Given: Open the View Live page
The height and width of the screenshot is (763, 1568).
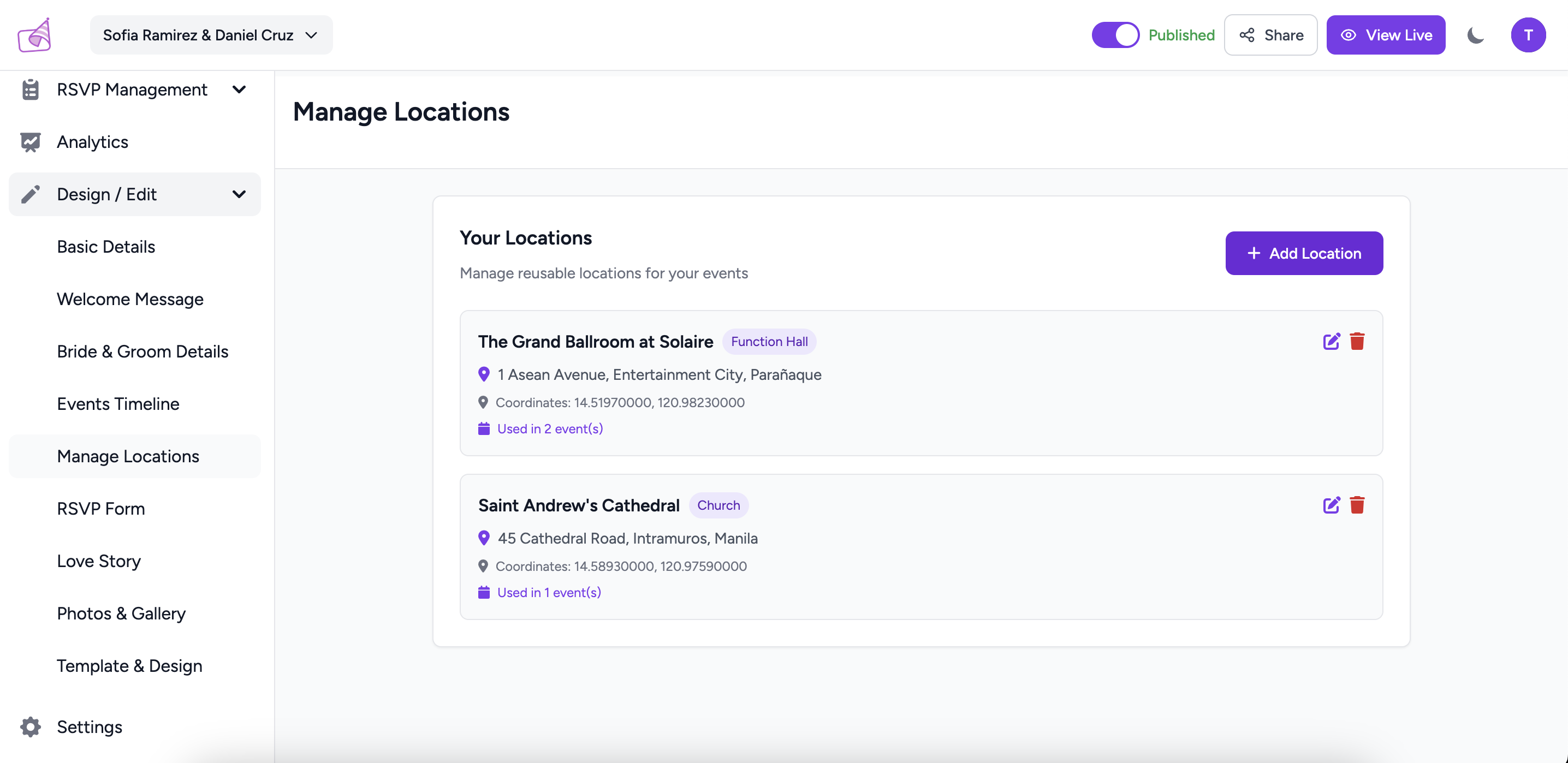Looking at the screenshot, I should coord(1386,35).
